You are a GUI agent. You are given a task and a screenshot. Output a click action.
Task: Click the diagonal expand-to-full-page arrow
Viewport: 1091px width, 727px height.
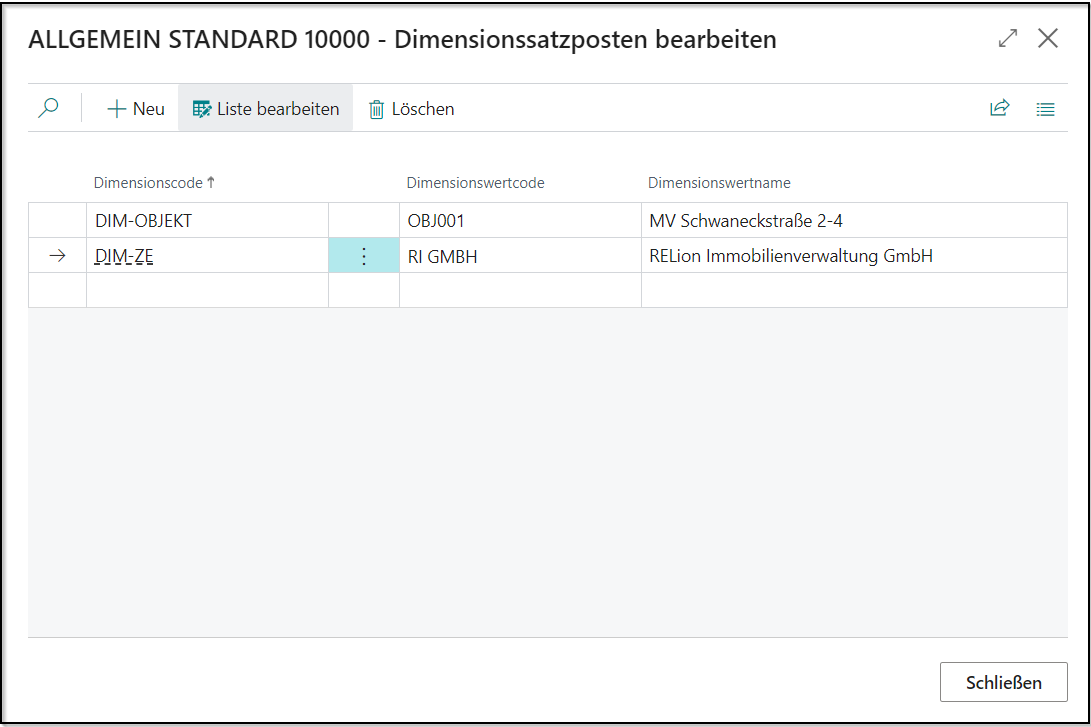1007,37
